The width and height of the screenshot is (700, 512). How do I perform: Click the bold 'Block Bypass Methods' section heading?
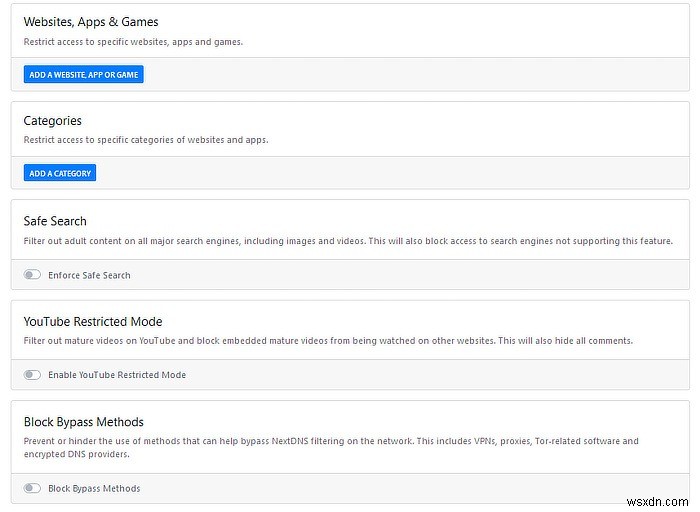click(84, 422)
